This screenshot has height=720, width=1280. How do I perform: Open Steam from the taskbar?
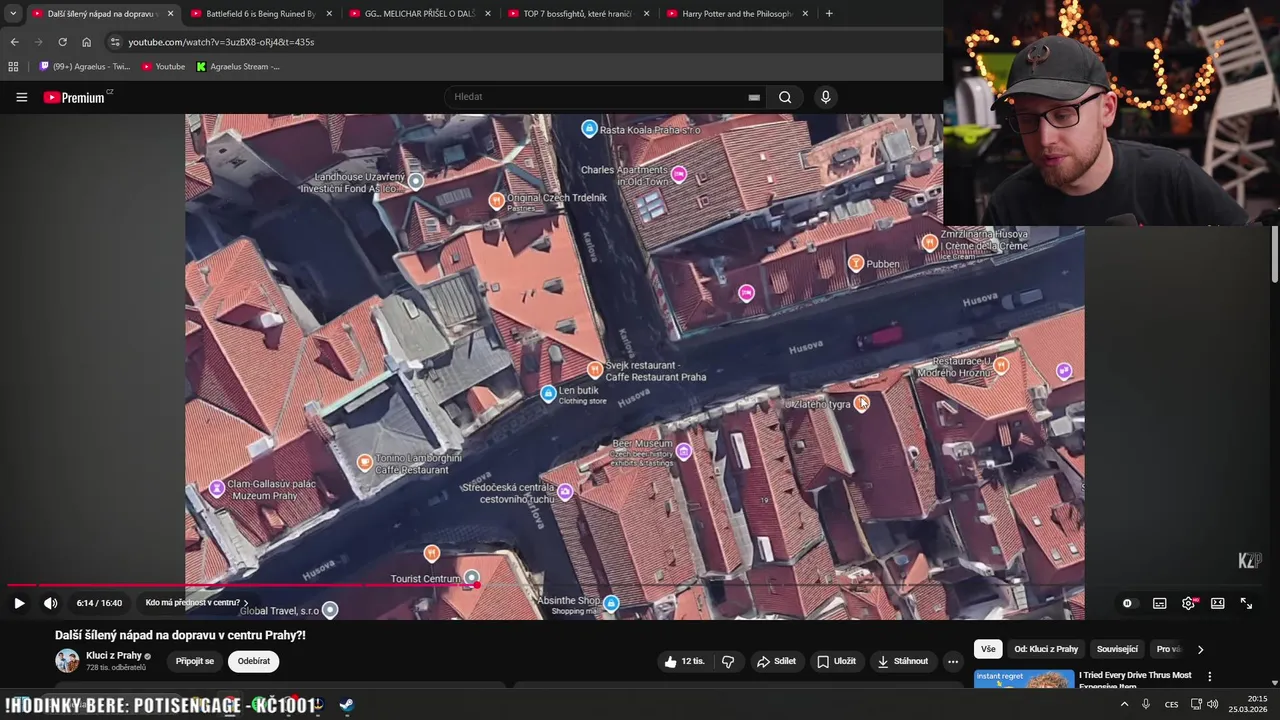[x=346, y=705]
